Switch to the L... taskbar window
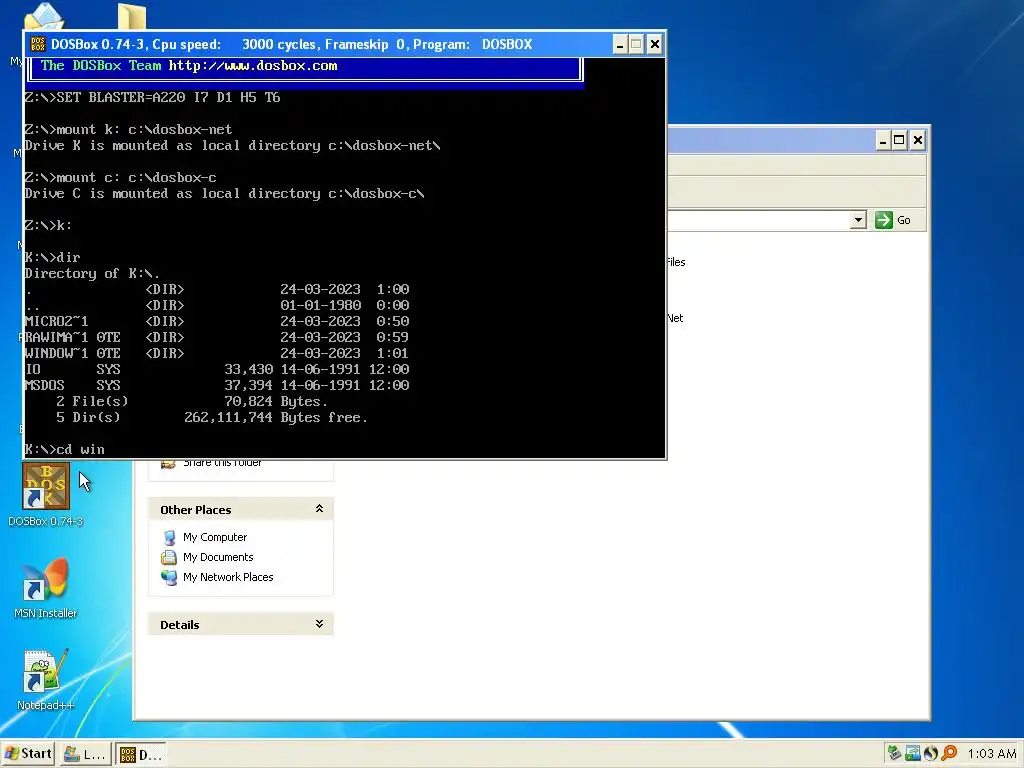The height and width of the screenshot is (768, 1024). [x=84, y=754]
